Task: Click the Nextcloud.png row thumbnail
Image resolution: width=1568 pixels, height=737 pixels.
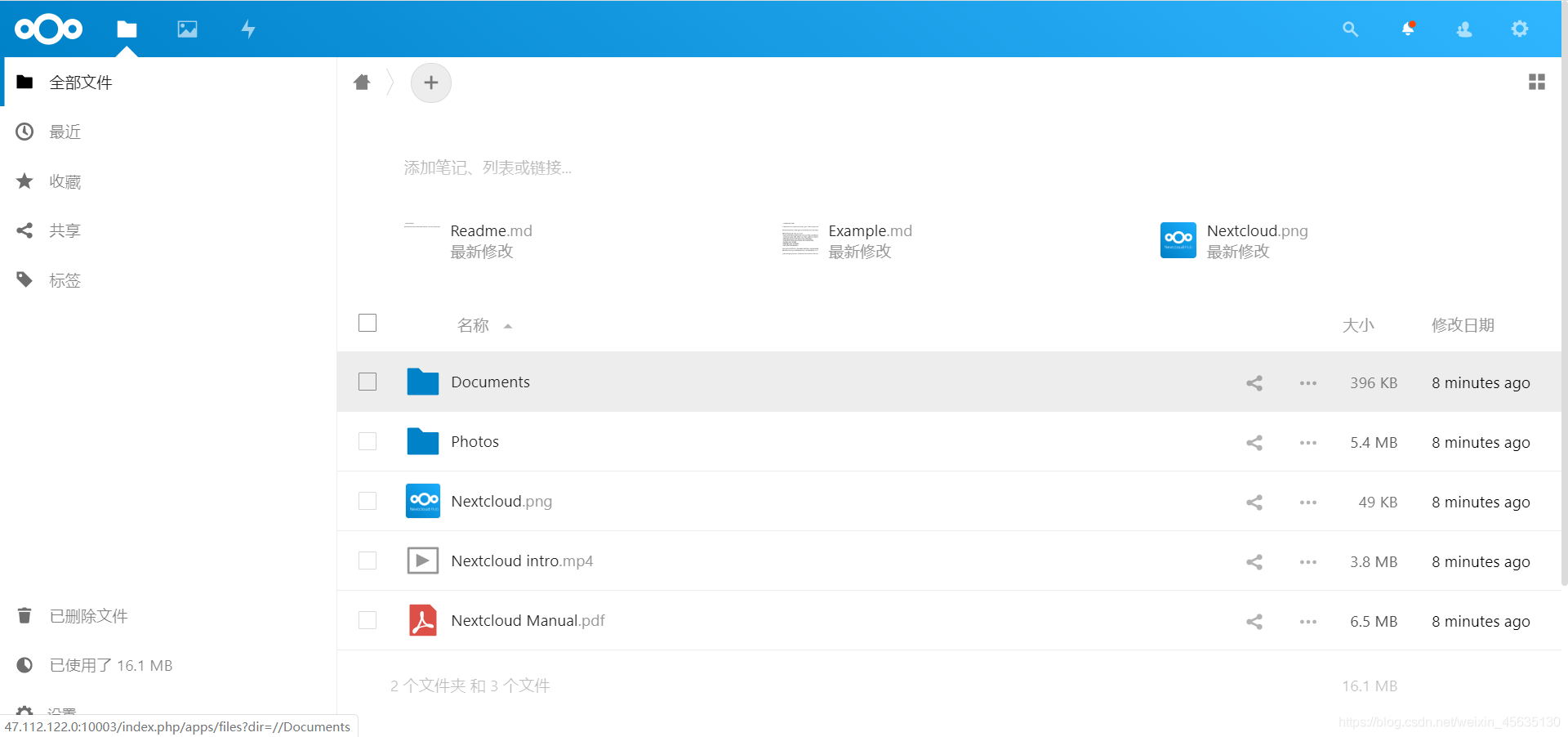Action: [x=423, y=501]
